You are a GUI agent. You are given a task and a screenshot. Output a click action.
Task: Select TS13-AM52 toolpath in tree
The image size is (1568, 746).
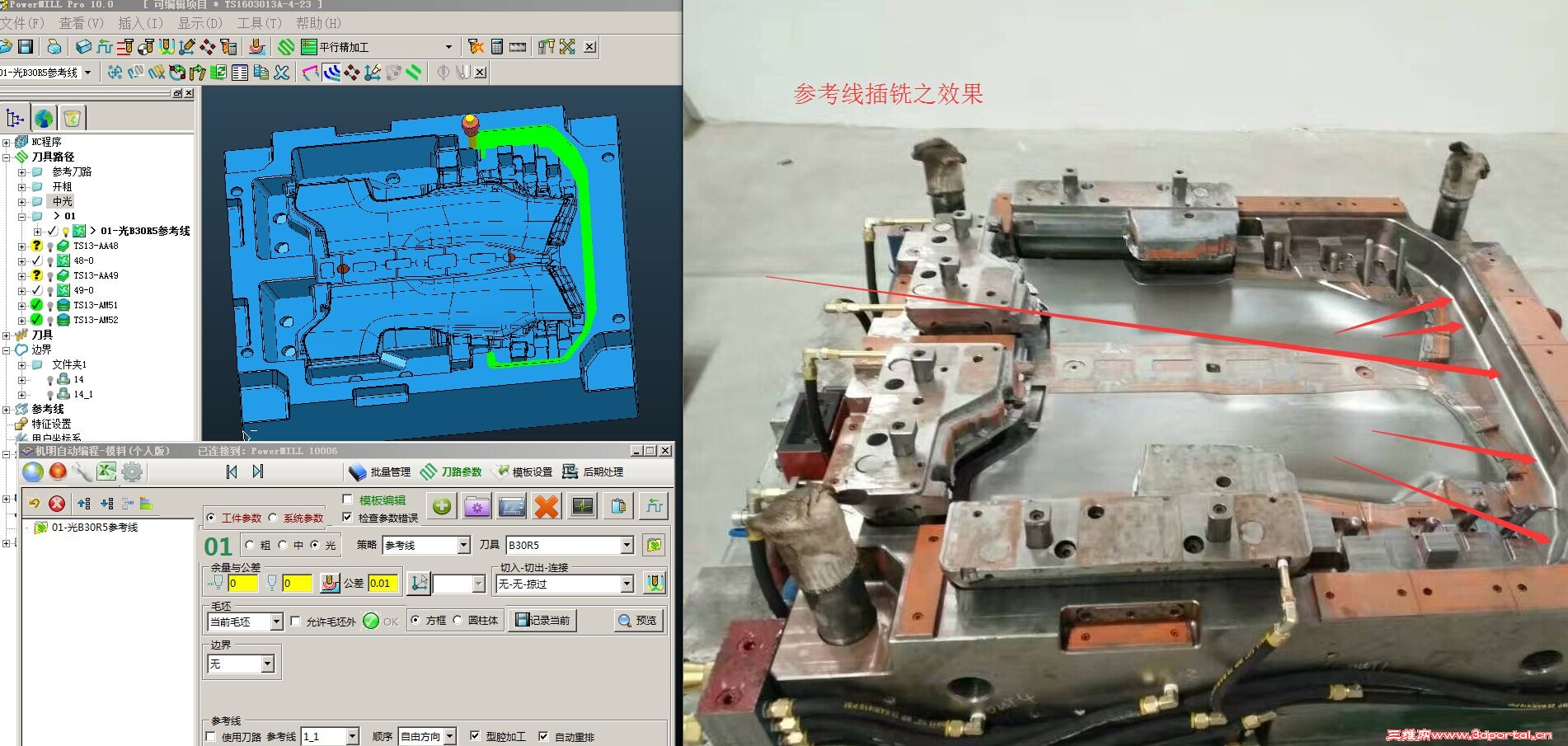(96, 320)
